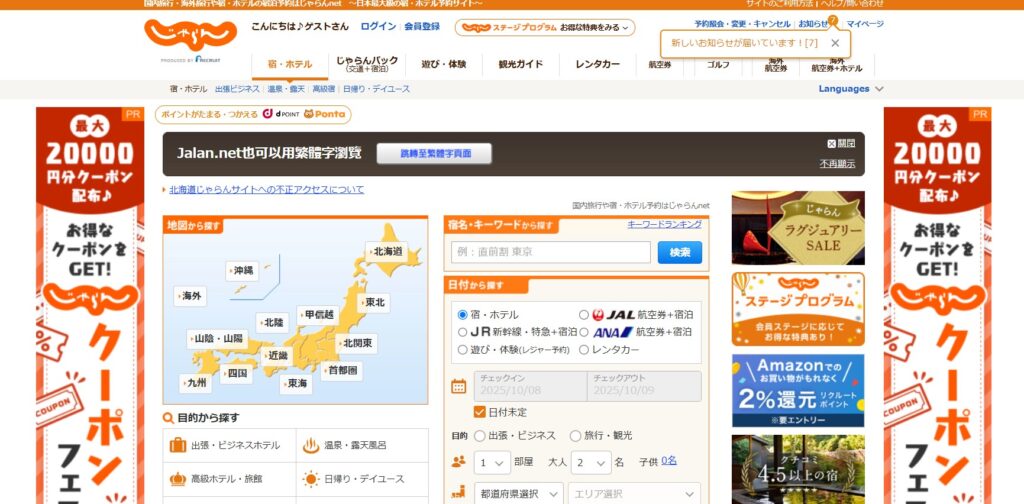
Task: Select 山陰・山陽 on the map
Action: point(217,339)
